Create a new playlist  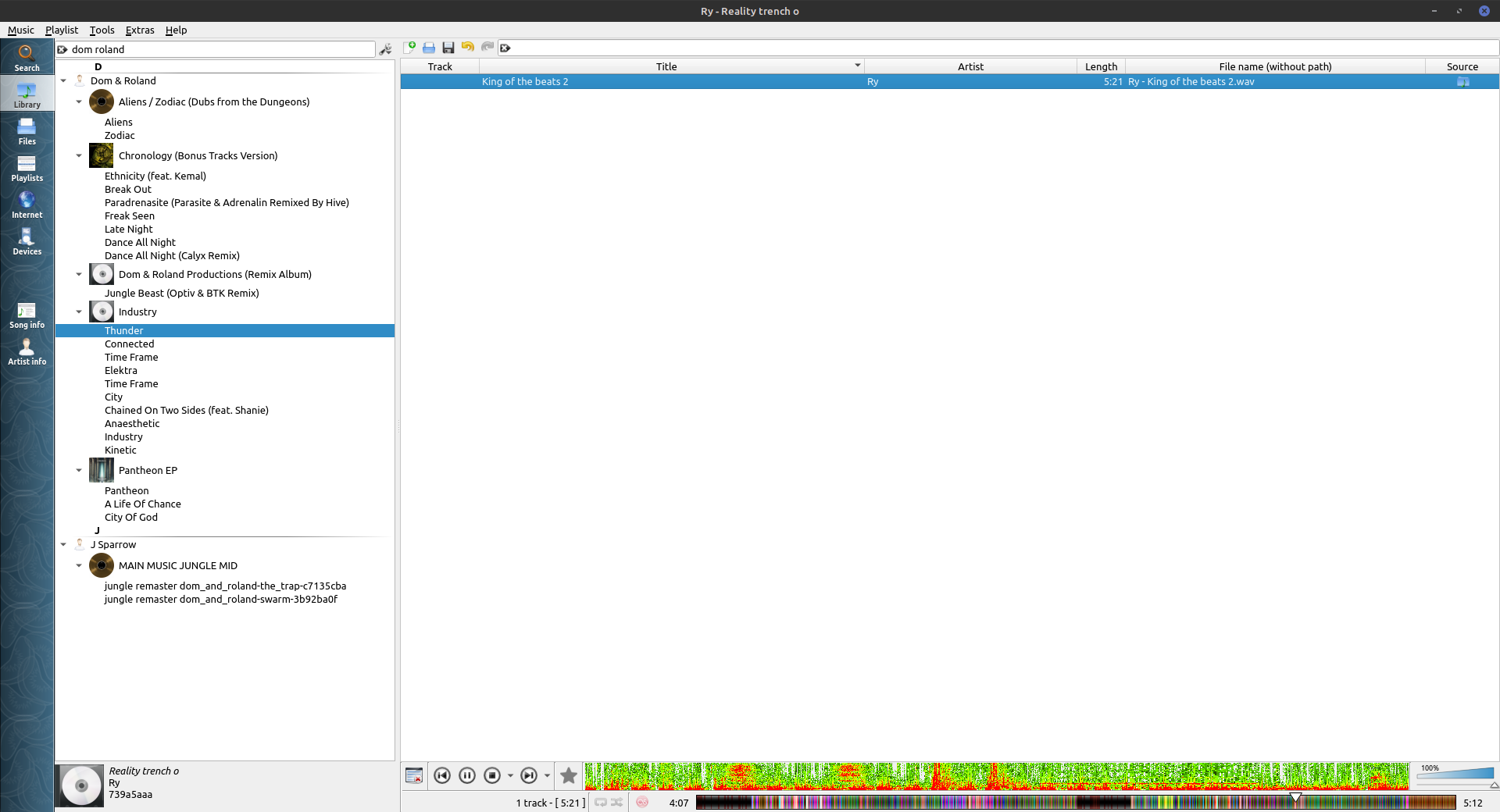409,48
